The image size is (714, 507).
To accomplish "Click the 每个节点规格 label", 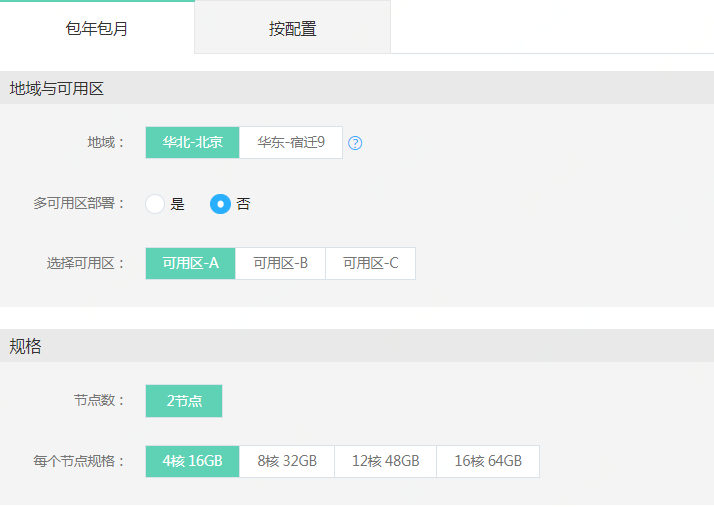I will pos(78,461).
